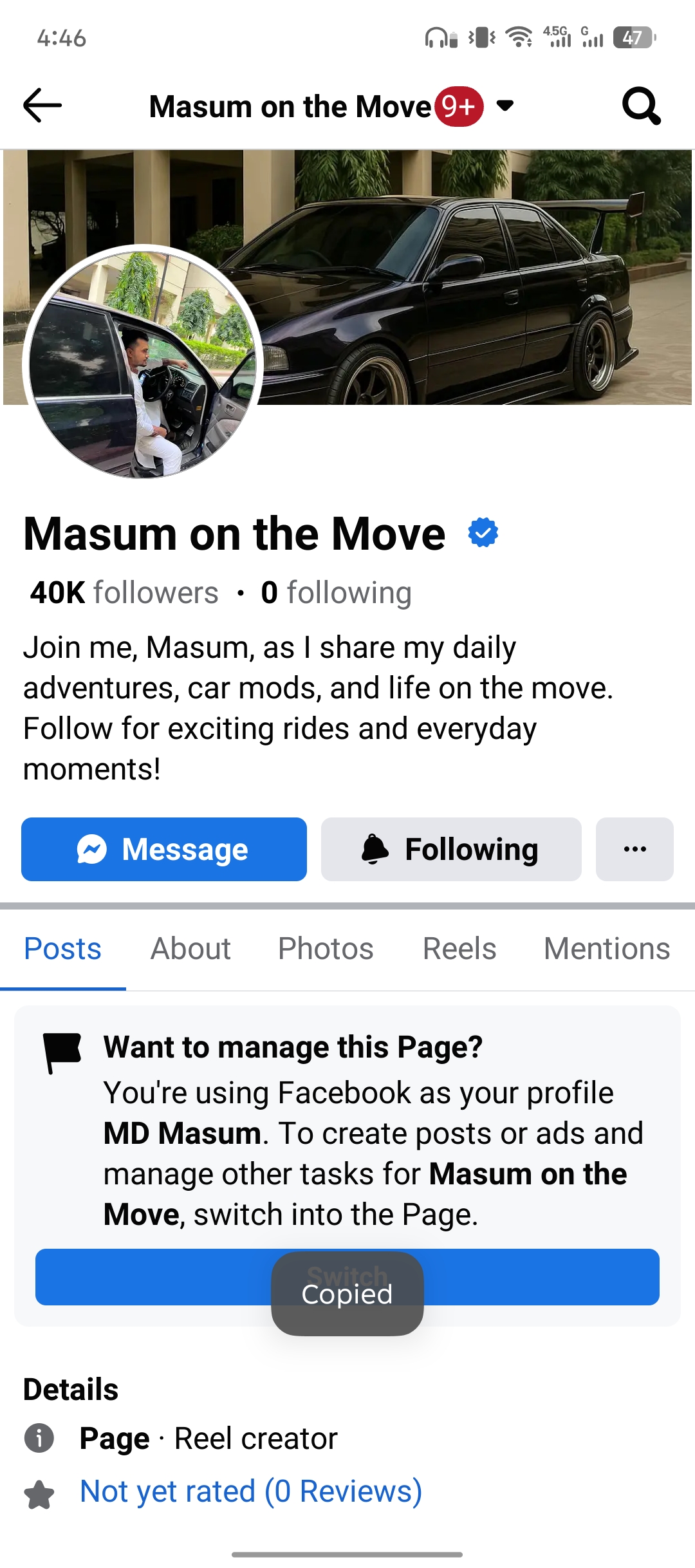Open the three-dots more options menu
This screenshot has width=695, height=1568.
(635, 849)
